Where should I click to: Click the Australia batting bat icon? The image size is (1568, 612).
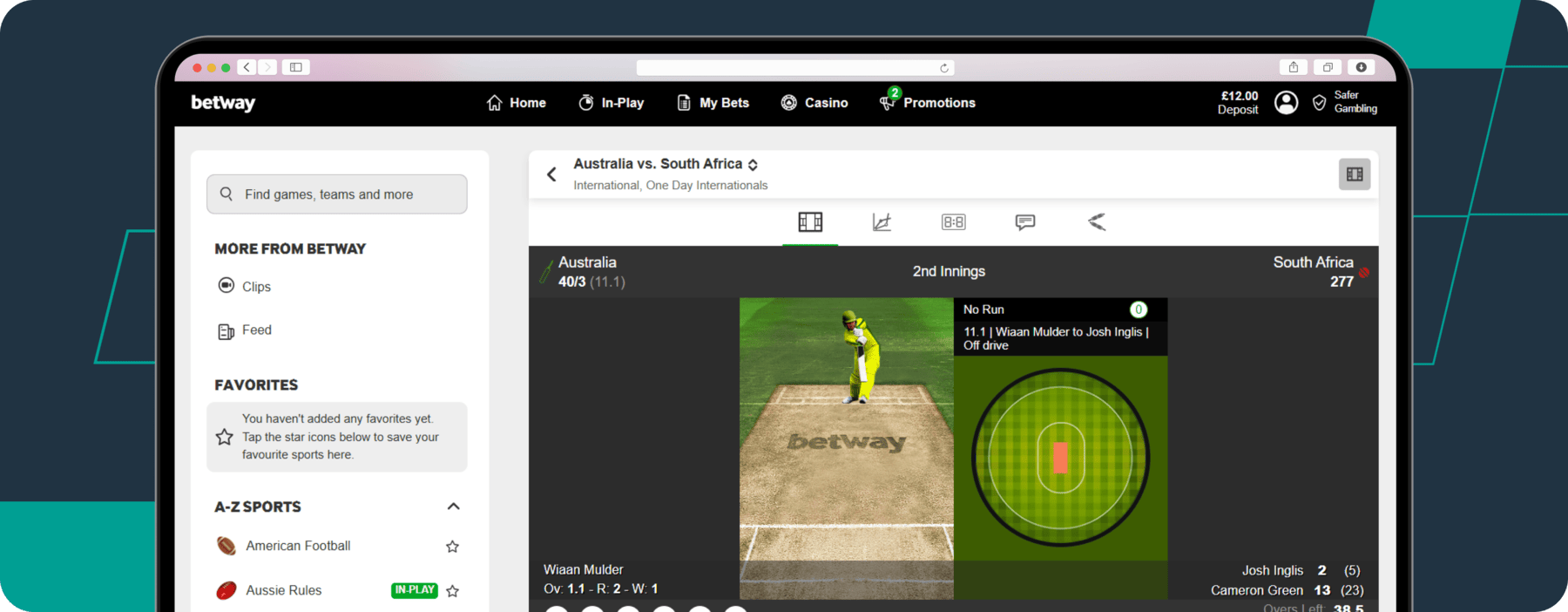[x=546, y=272]
